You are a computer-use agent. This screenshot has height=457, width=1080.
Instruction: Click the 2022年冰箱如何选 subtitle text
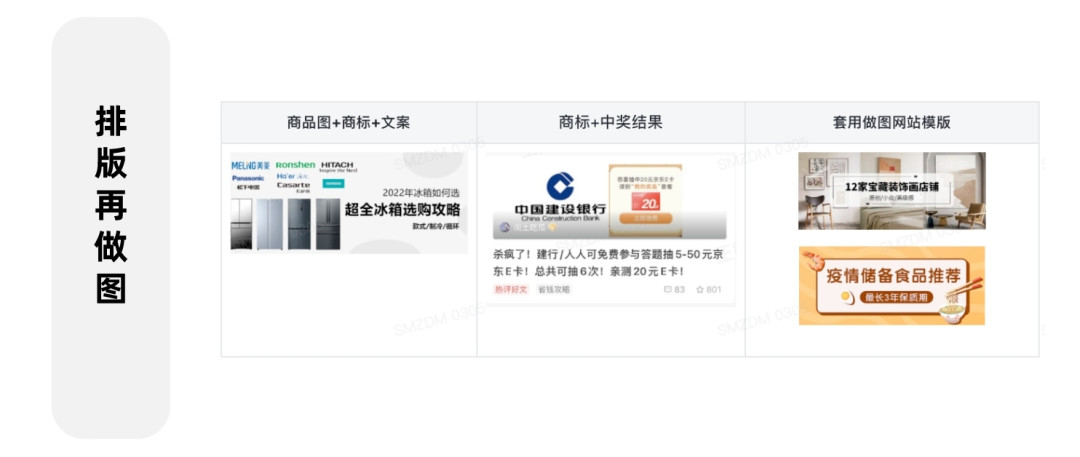coord(421,194)
